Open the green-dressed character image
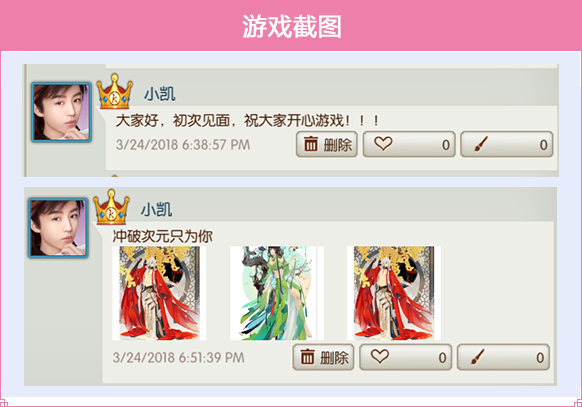 (277, 293)
